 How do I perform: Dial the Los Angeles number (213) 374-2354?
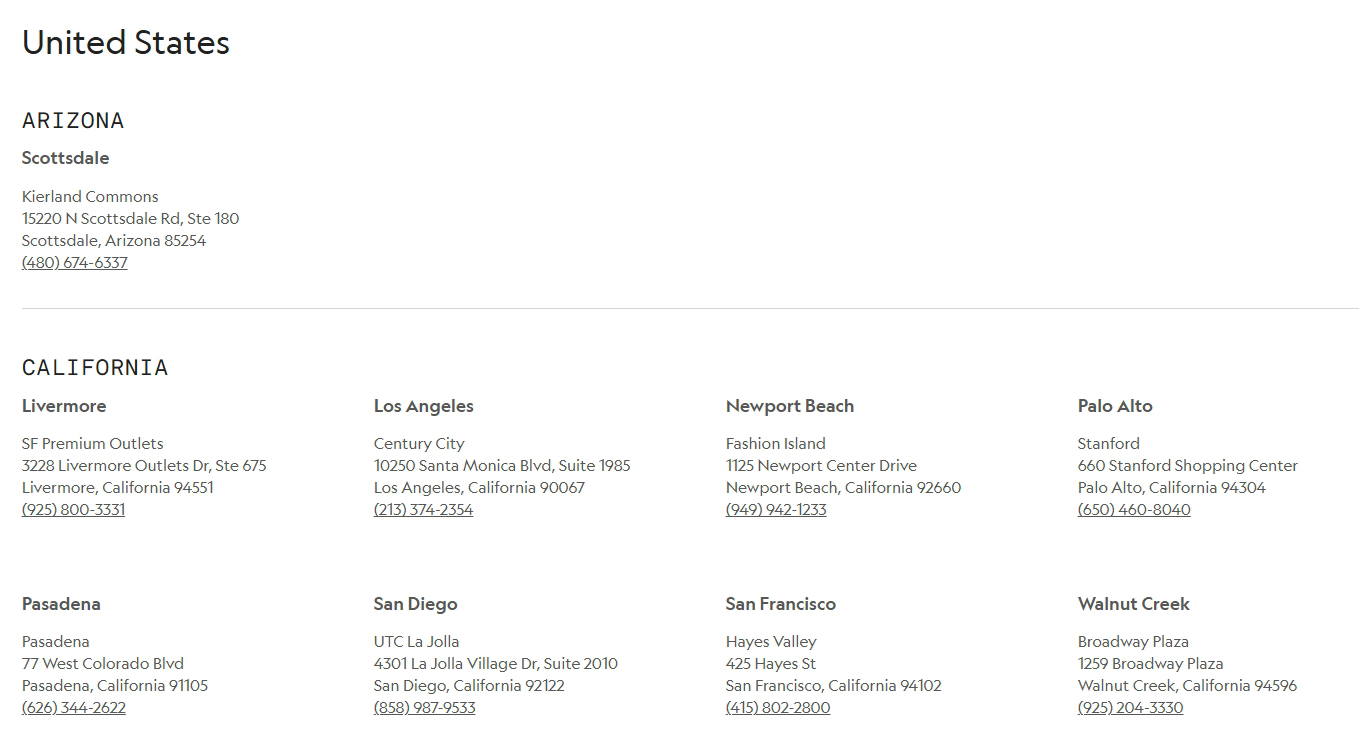point(423,510)
